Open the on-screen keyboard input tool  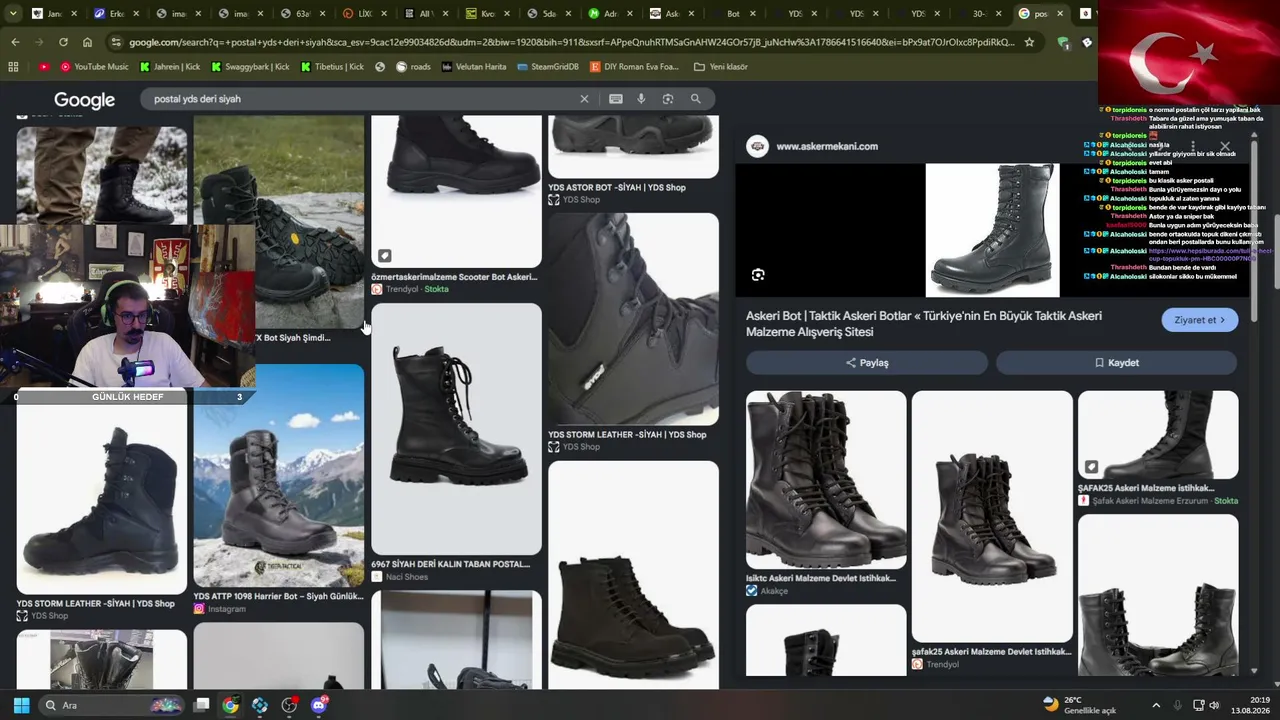click(615, 99)
